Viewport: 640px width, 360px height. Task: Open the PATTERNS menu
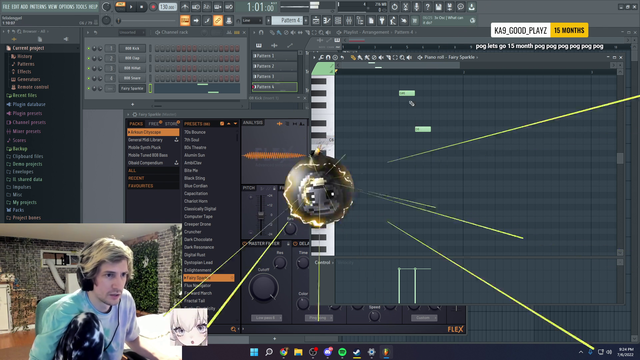[38, 7]
